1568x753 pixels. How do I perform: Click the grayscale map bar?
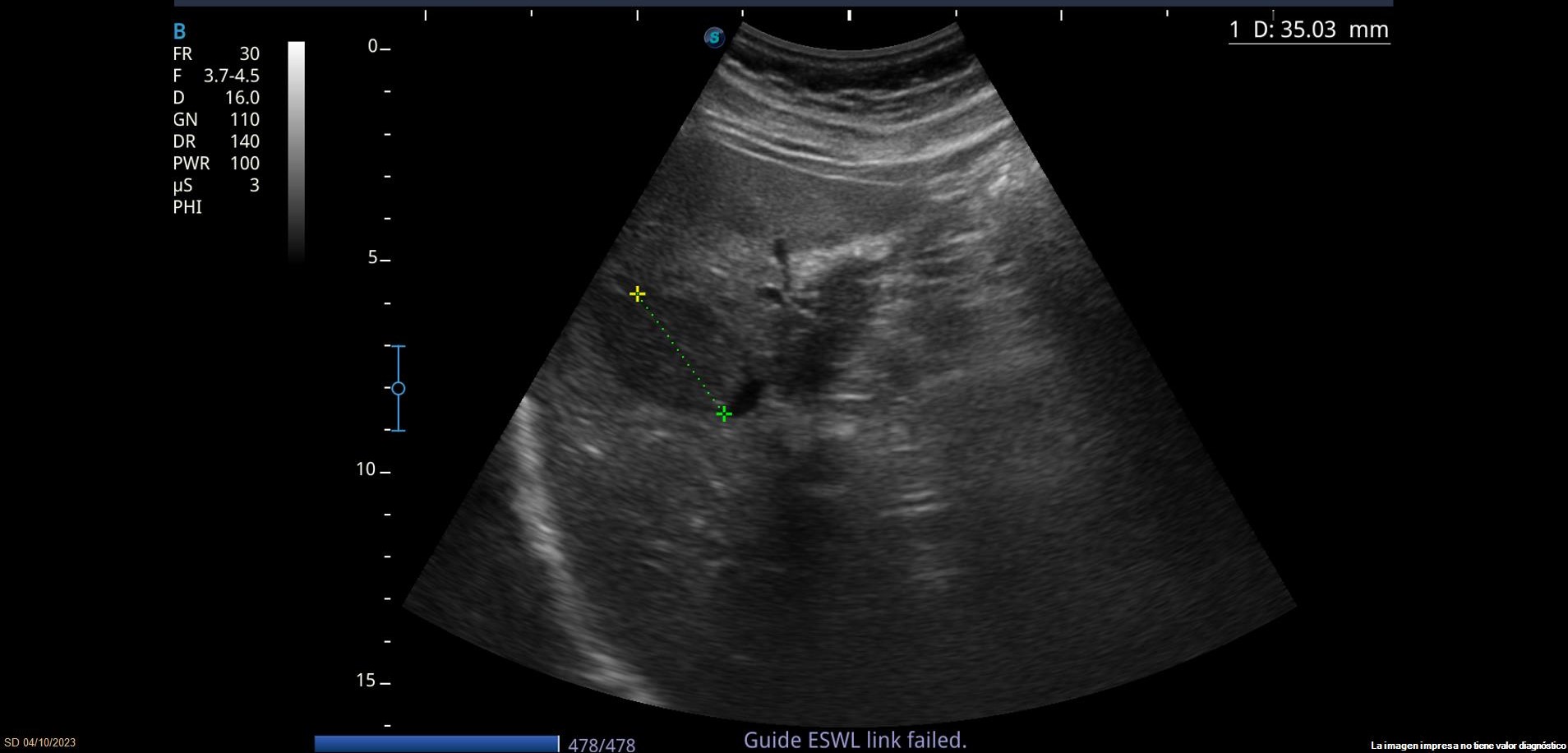pyautogui.click(x=296, y=150)
